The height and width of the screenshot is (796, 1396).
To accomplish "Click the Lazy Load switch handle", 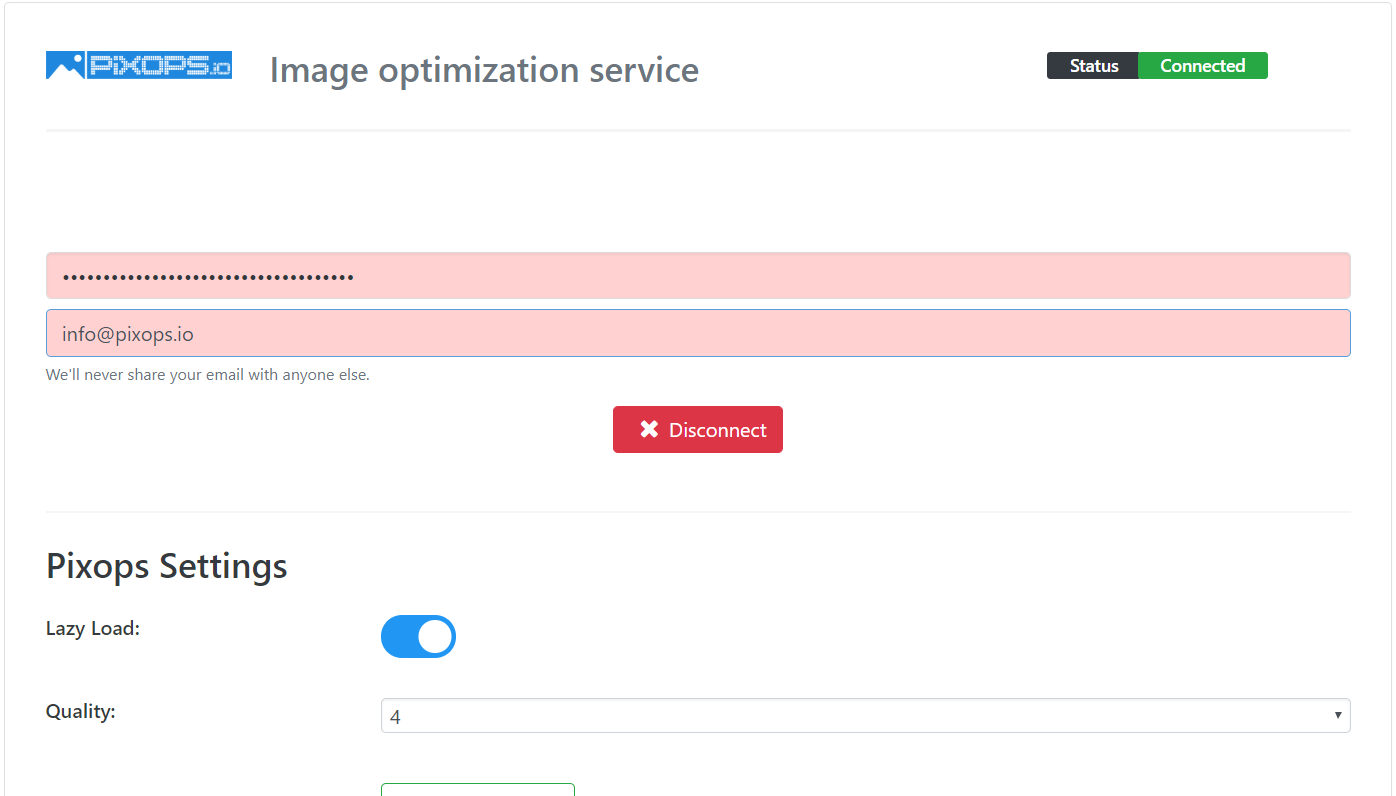I will coord(434,636).
